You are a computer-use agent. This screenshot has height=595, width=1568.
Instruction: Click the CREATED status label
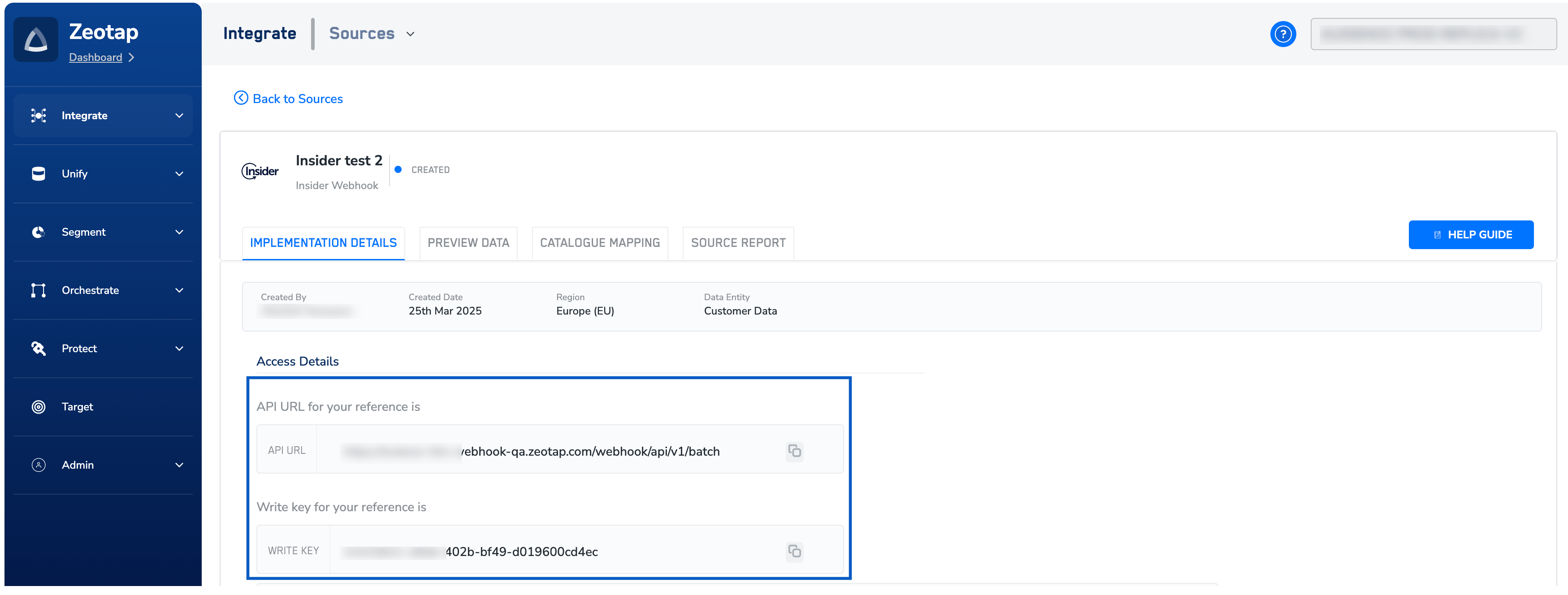(x=430, y=170)
